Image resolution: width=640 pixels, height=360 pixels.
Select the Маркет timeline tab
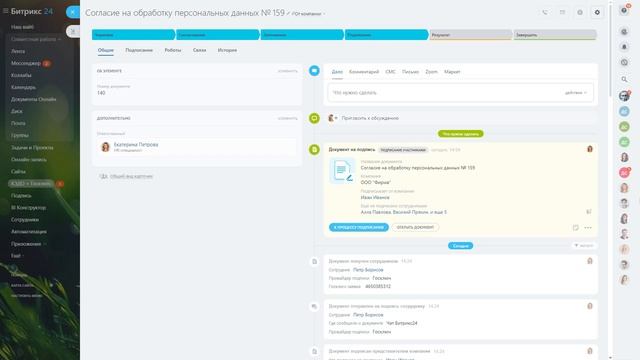point(452,72)
